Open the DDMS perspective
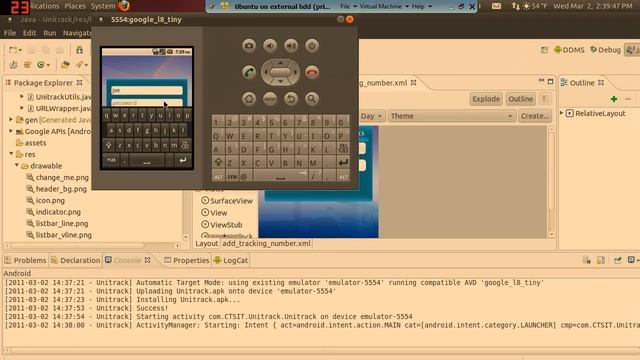Screen dimensions: 640x360 tap(569, 50)
